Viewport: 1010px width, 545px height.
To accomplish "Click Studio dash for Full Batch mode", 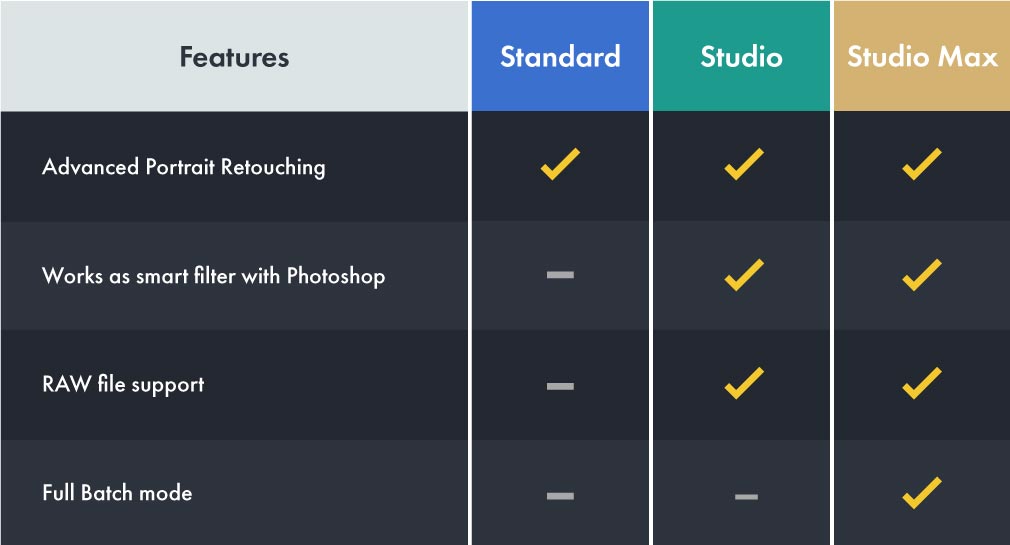I will pyautogui.click(x=746, y=496).
